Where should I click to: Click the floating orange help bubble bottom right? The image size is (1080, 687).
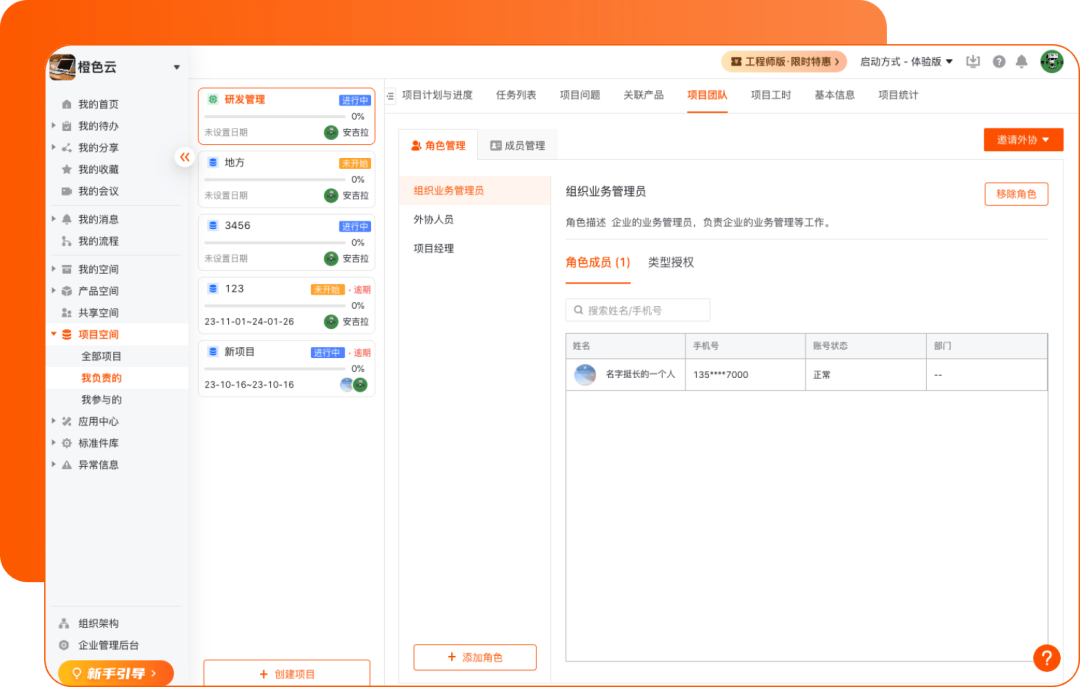pyautogui.click(x=1047, y=658)
